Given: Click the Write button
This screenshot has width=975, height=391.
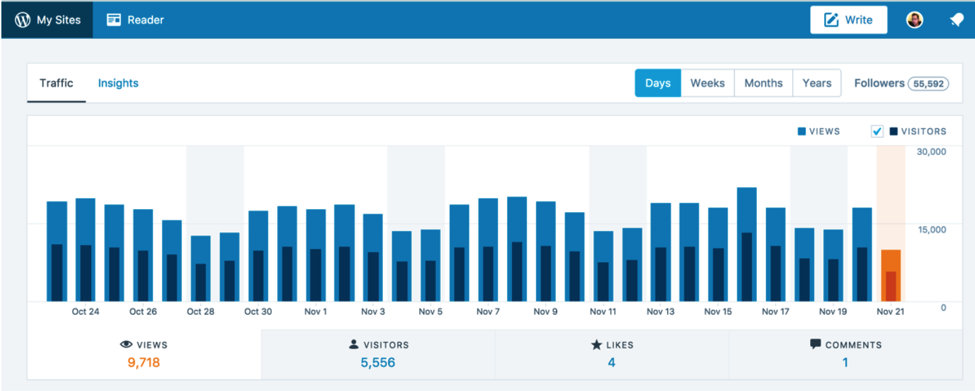Looking at the screenshot, I should point(848,20).
